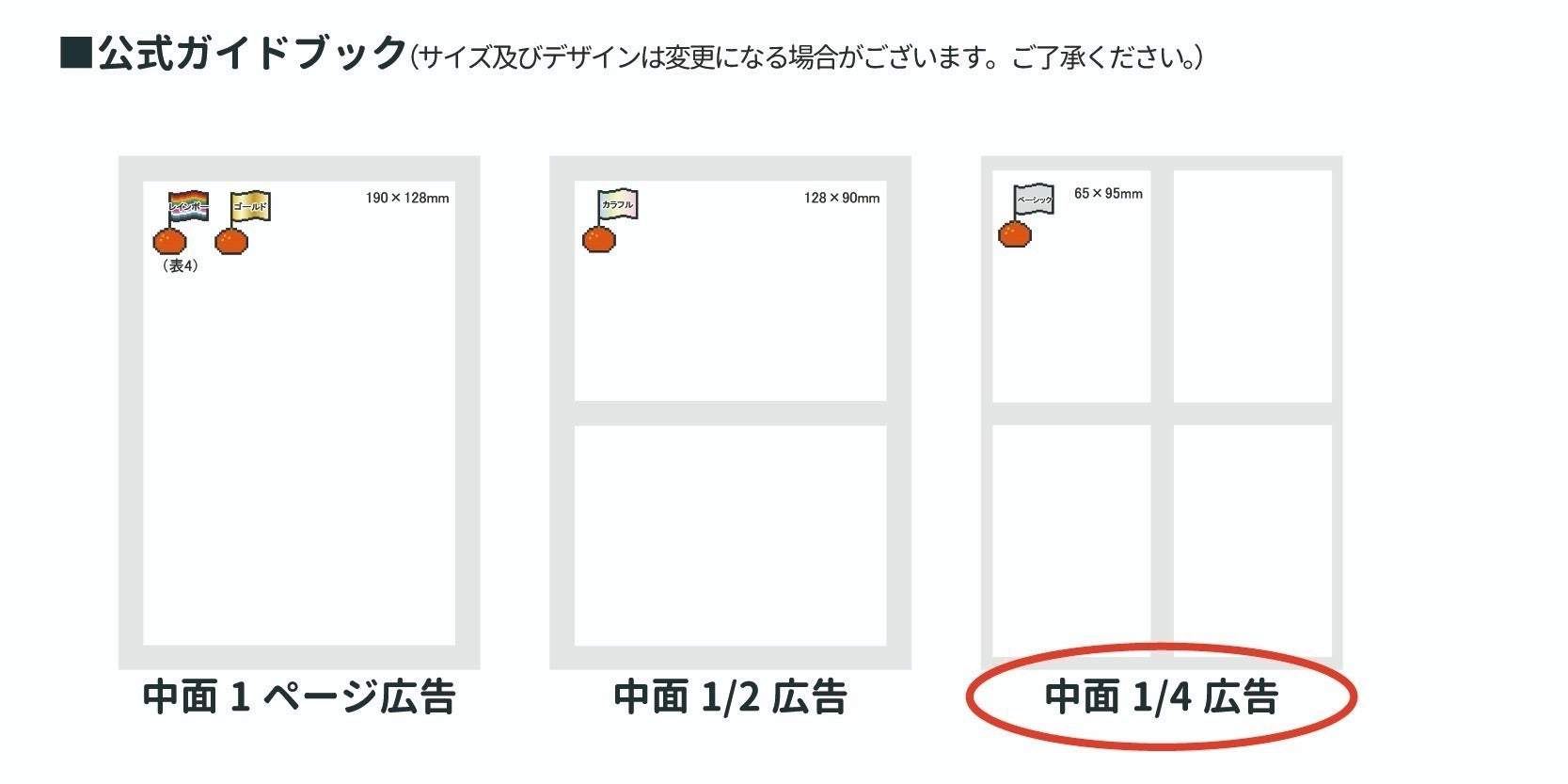The height and width of the screenshot is (784, 1568).
Task: Select the gray basic flag labeled ベーシック
Action: (x=1034, y=200)
